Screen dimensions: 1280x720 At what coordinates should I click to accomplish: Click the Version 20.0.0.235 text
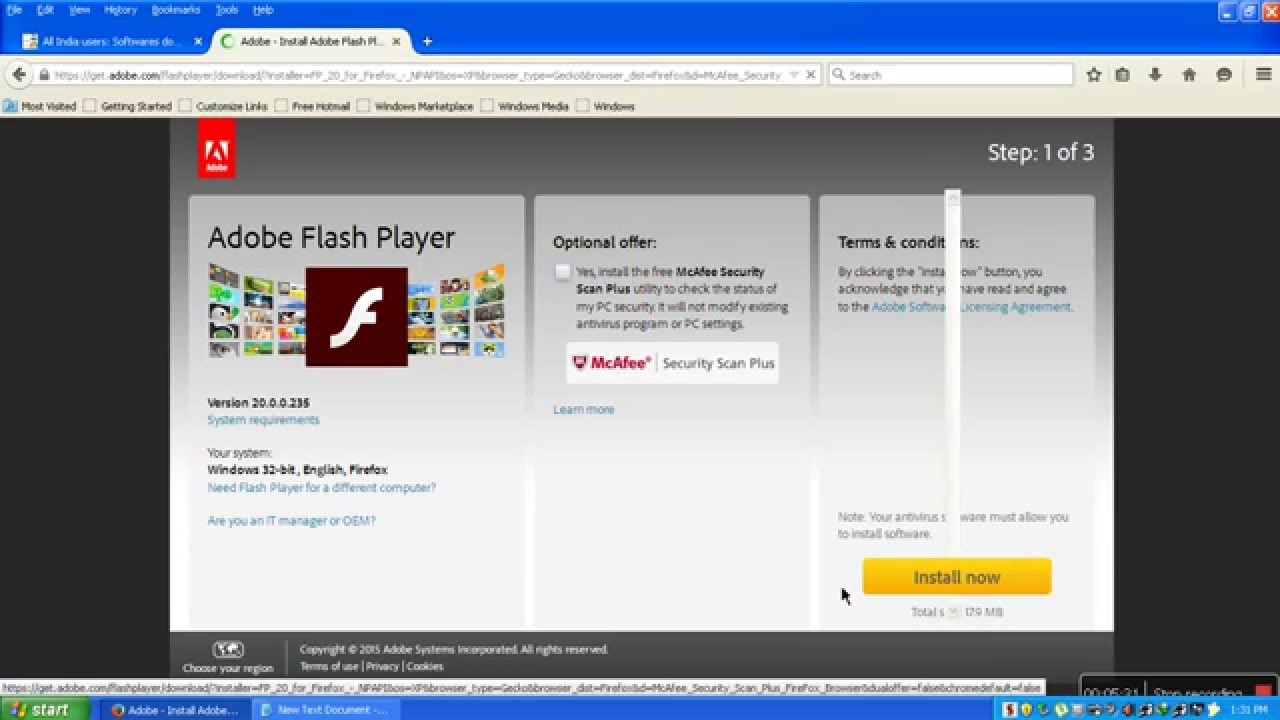(258, 403)
